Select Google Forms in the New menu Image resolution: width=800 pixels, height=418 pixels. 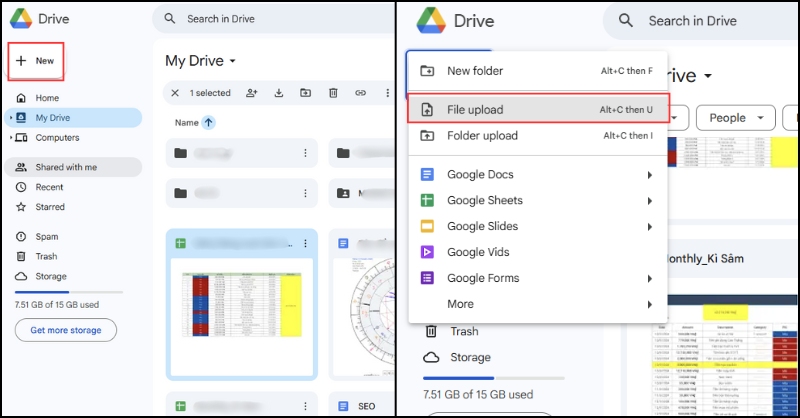point(538,278)
